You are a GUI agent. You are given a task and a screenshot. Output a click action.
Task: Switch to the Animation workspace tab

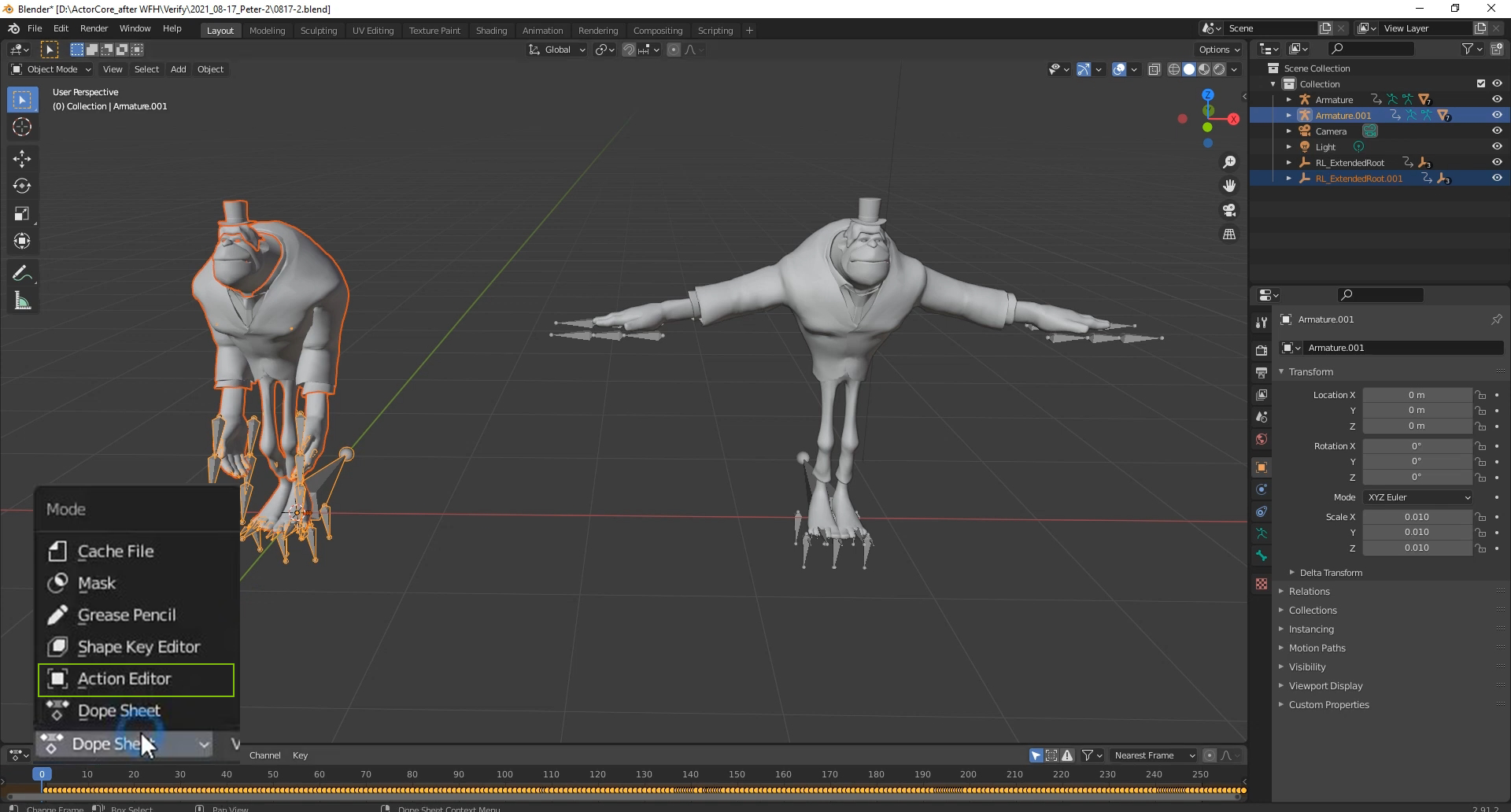point(542,30)
